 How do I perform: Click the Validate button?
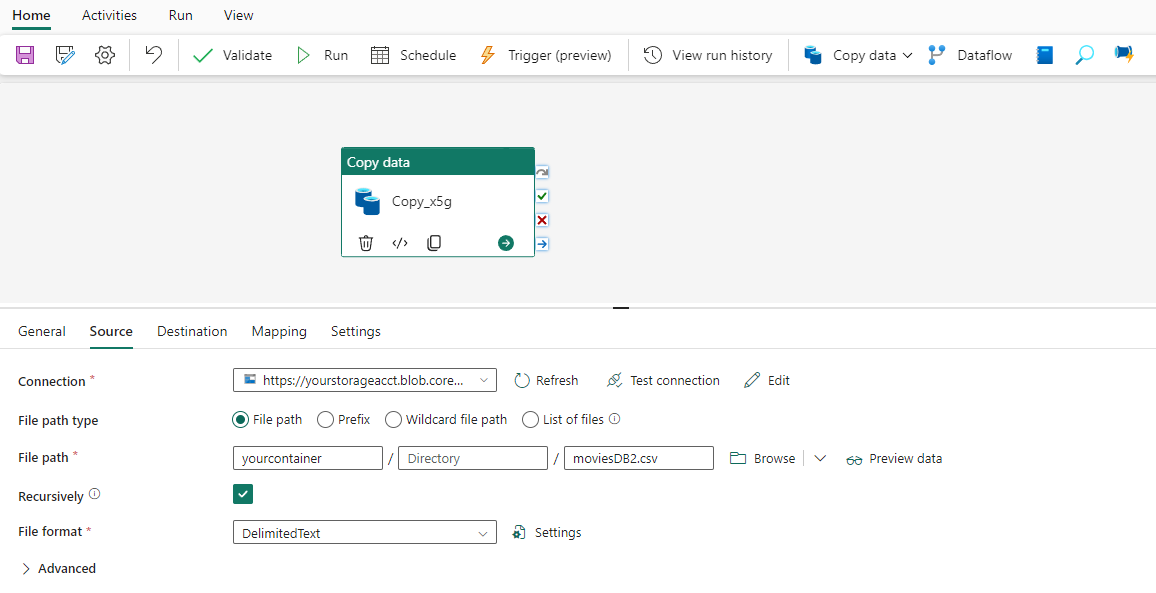coord(232,55)
